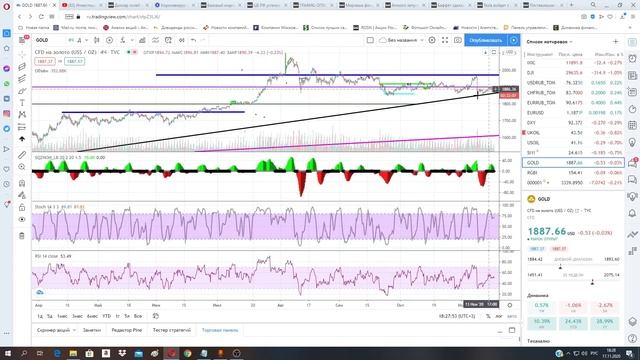Switch to the YTD time range

pos(107,316)
